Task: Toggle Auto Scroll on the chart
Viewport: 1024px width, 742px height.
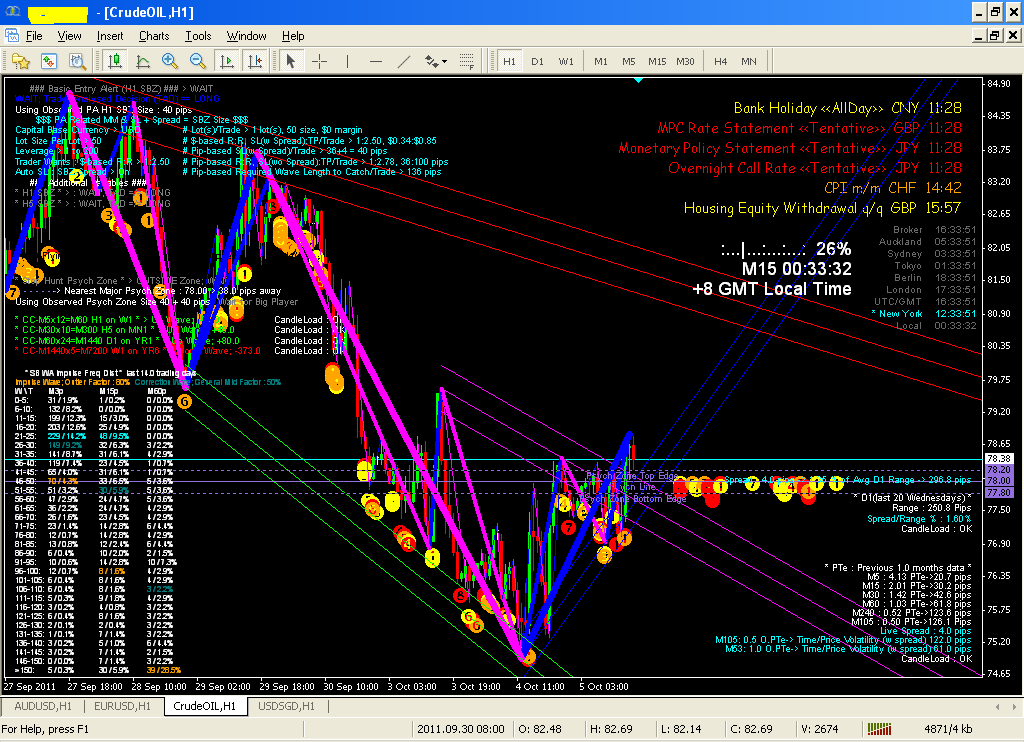Action: click(x=227, y=61)
